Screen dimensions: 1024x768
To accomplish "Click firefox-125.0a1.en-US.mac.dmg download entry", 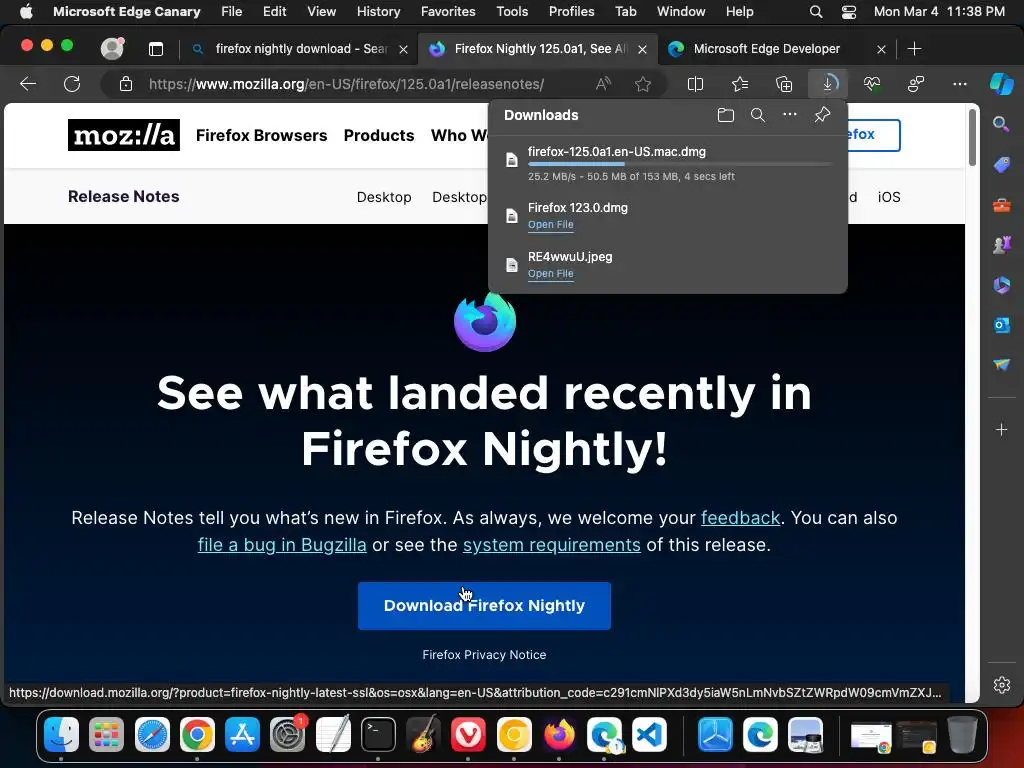I will tap(667, 163).
